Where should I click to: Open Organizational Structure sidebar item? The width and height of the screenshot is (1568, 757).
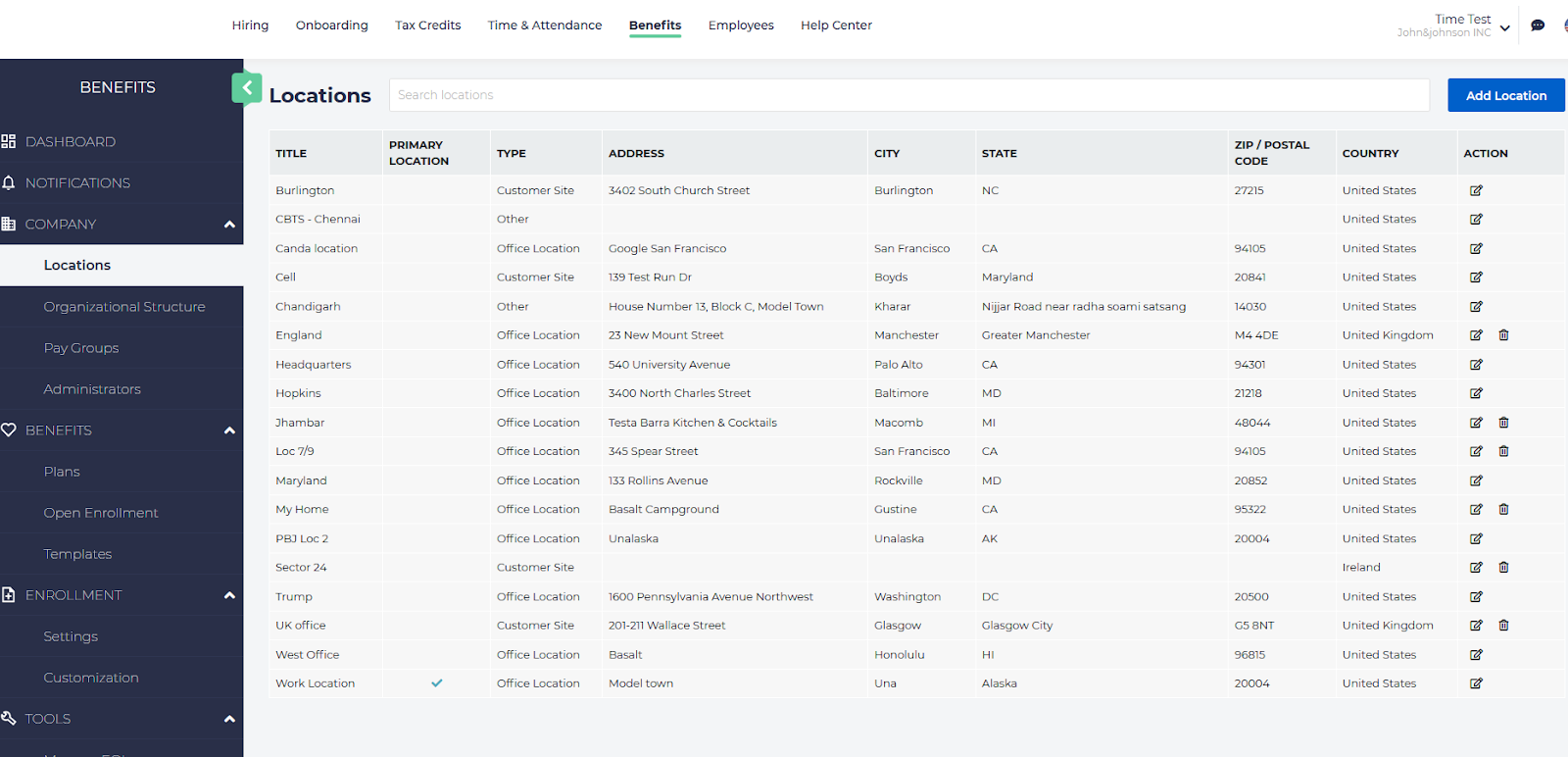coord(124,307)
